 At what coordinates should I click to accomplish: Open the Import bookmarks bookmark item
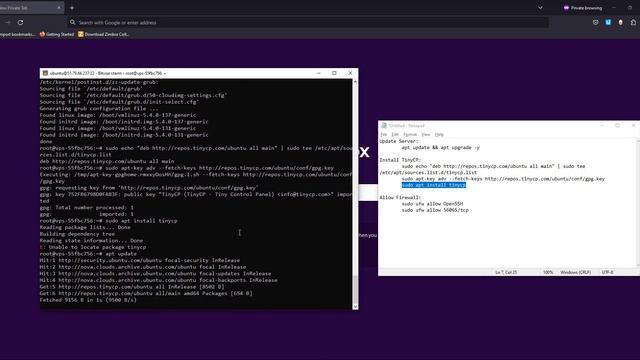17,34
